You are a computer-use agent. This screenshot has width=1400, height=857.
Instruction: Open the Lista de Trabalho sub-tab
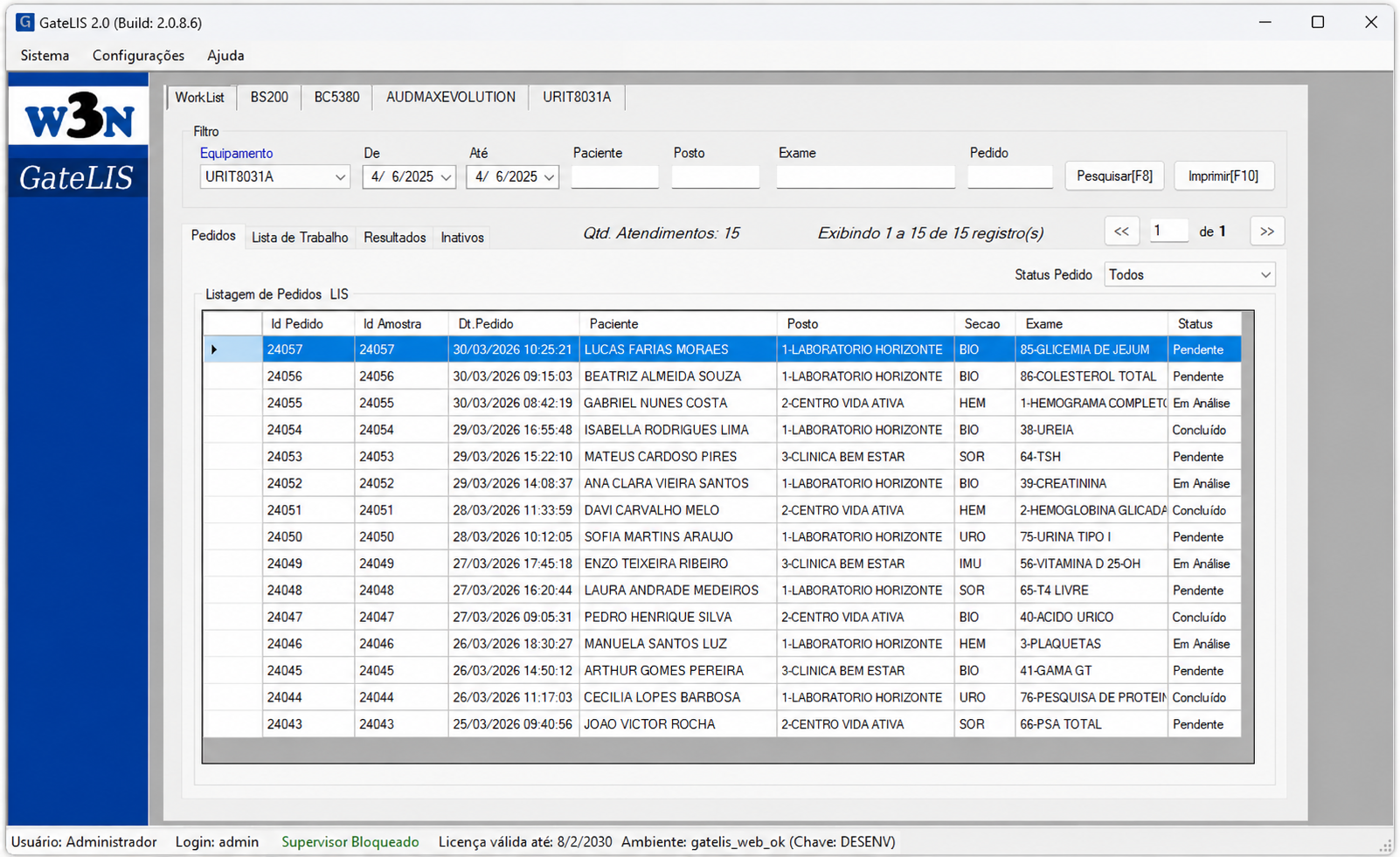[300, 238]
